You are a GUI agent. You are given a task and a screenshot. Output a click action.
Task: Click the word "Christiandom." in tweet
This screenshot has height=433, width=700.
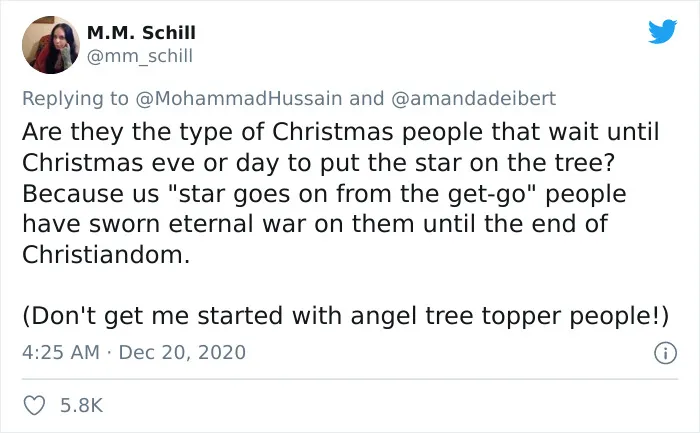[x=106, y=255]
